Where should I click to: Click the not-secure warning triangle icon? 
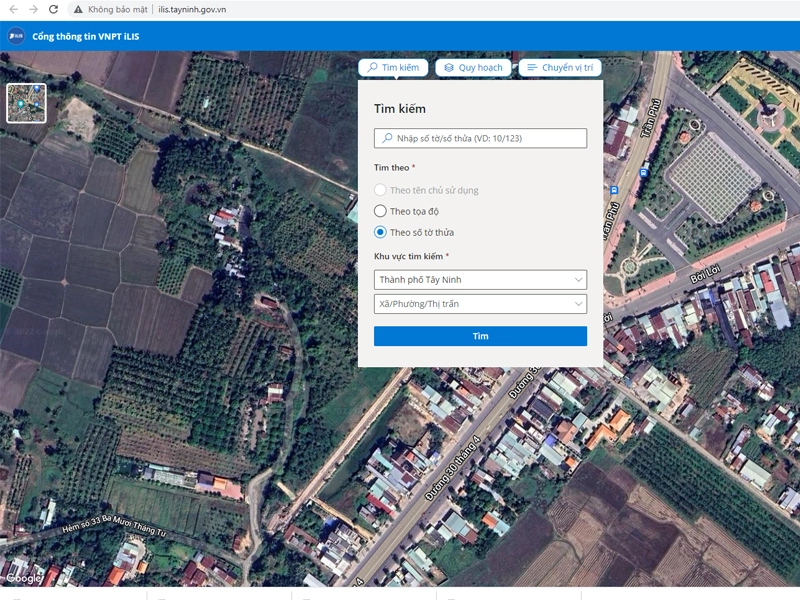tap(78, 9)
